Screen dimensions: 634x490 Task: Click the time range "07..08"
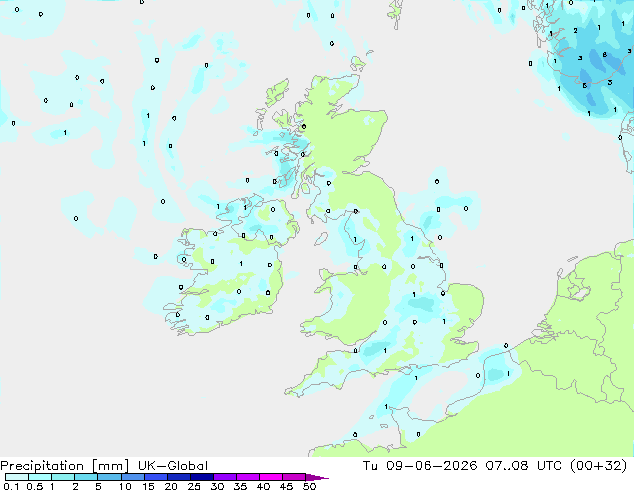(507, 466)
